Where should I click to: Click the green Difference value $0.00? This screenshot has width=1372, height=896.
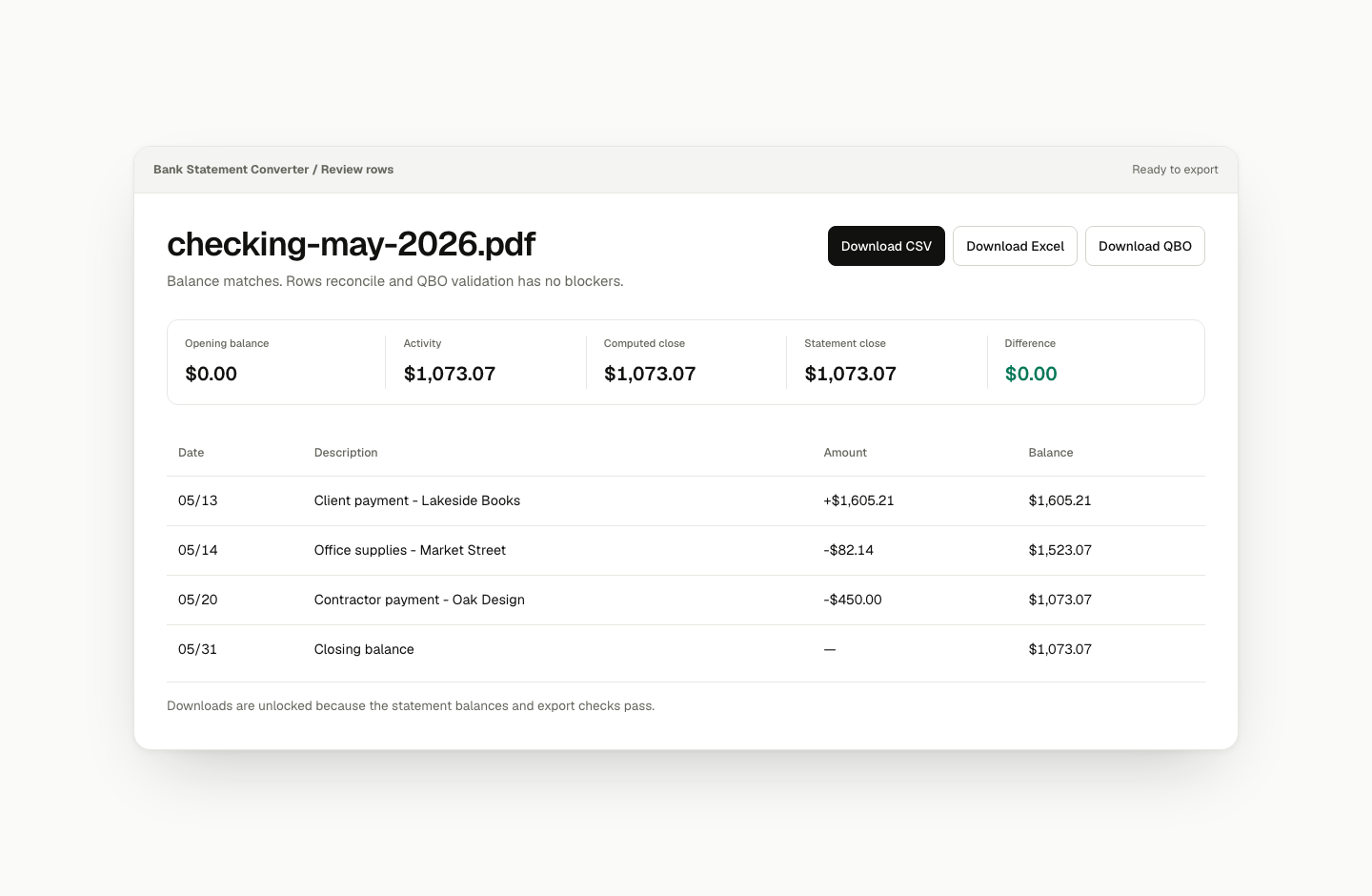[1031, 374]
